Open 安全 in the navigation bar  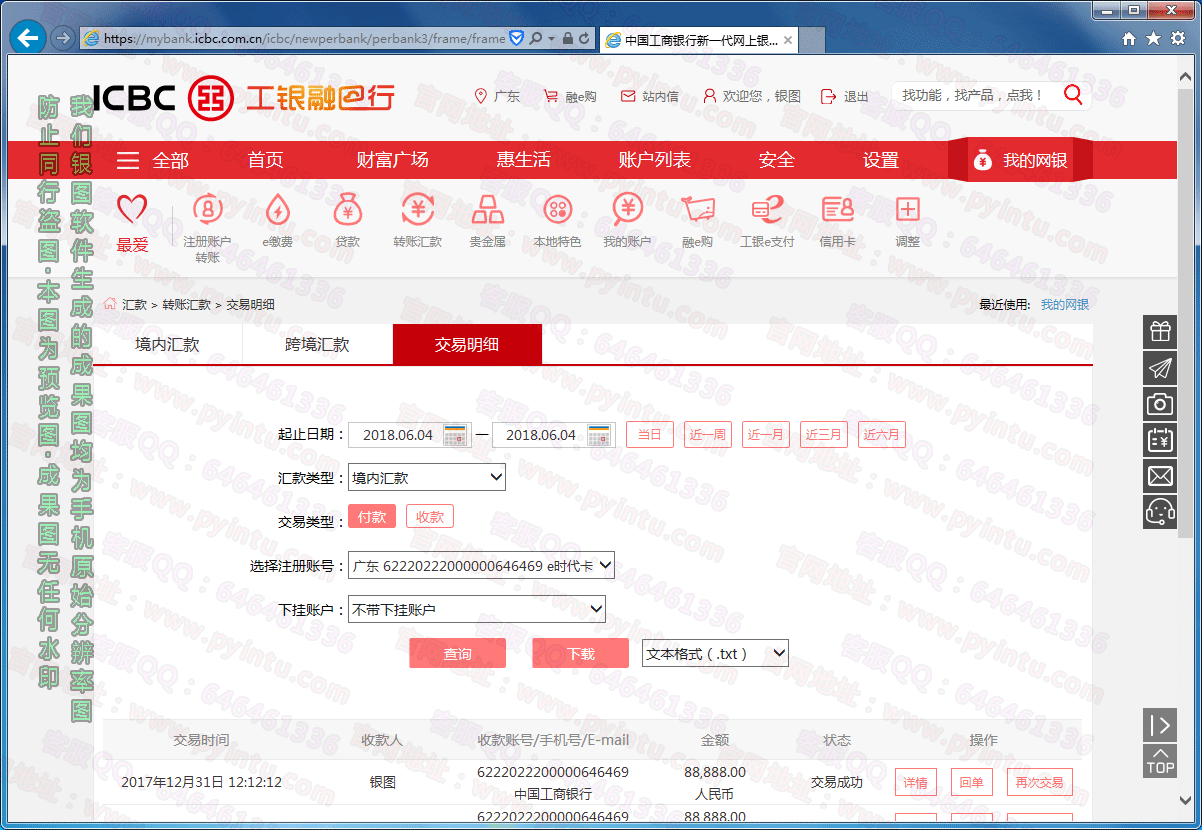[x=776, y=160]
